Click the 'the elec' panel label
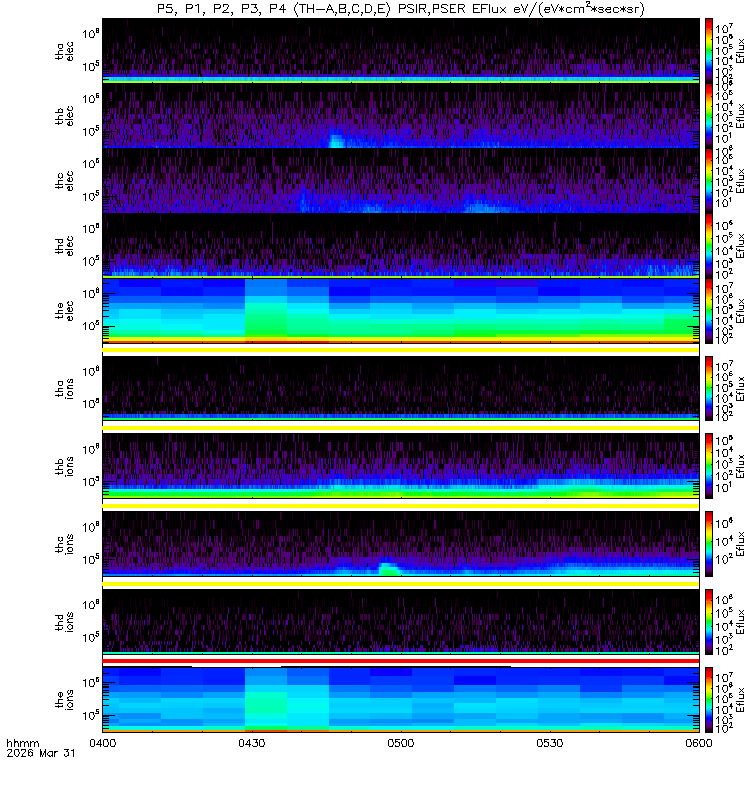Image resolution: width=750 pixels, height=800 pixels. (64, 310)
